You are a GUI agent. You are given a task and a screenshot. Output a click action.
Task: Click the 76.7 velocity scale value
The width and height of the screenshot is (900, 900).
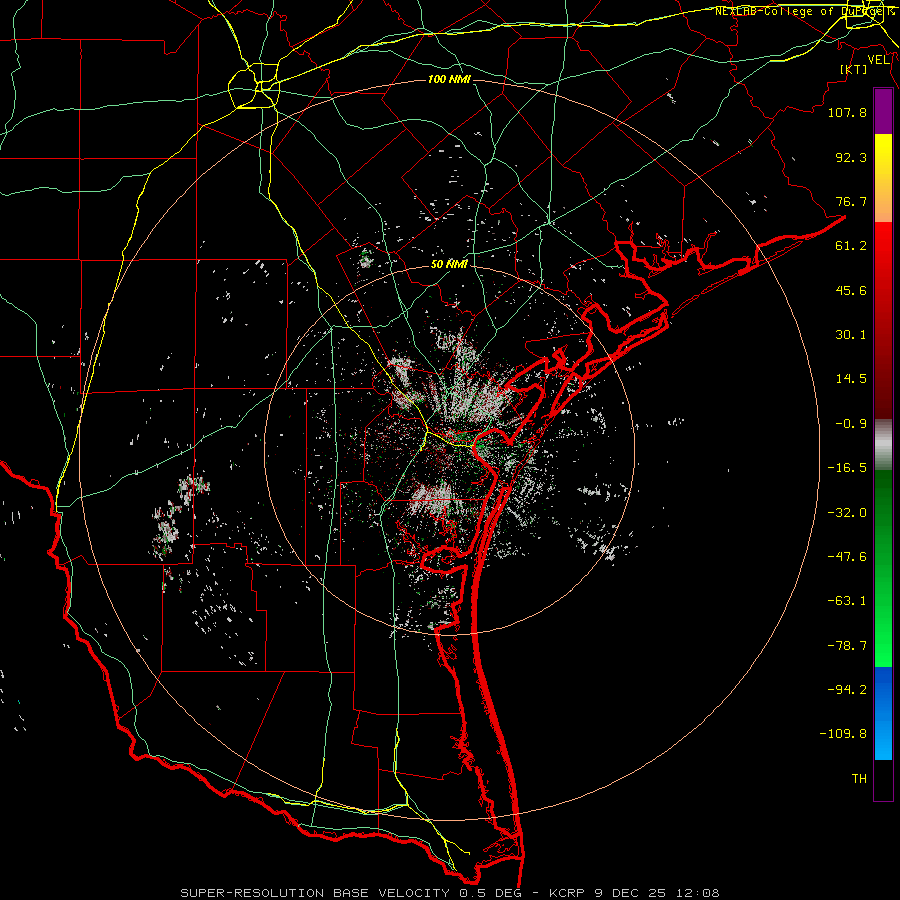pyautogui.click(x=851, y=201)
